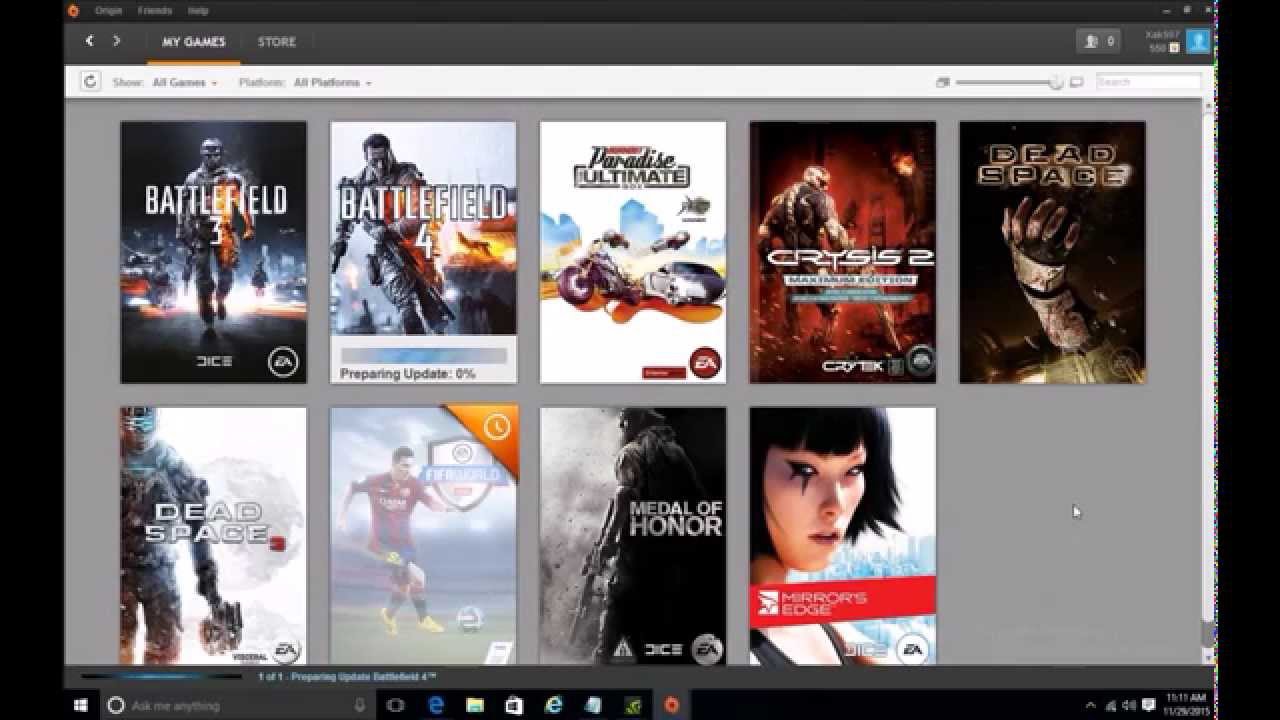
Task: Click the library Search field
Action: point(1149,82)
